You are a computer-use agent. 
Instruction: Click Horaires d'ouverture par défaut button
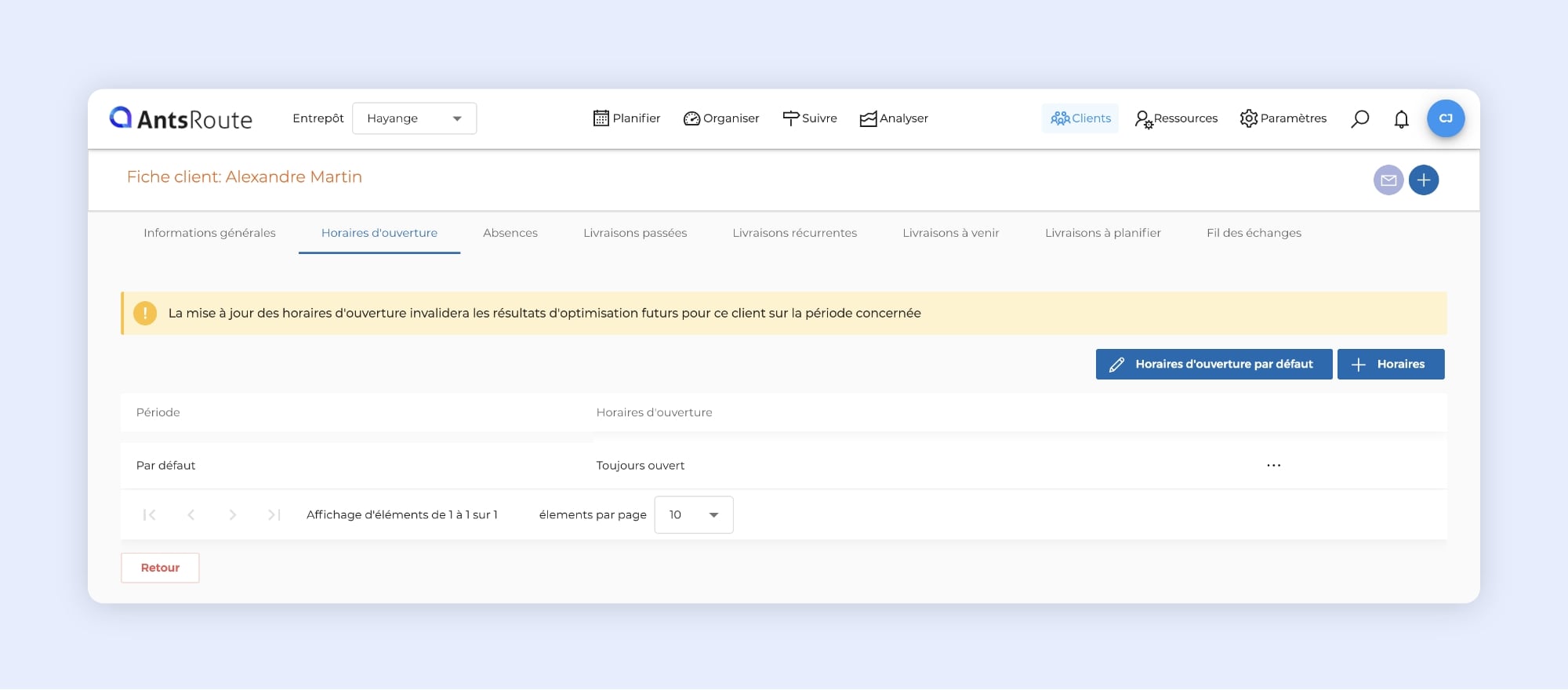(x=1214, y=365)
